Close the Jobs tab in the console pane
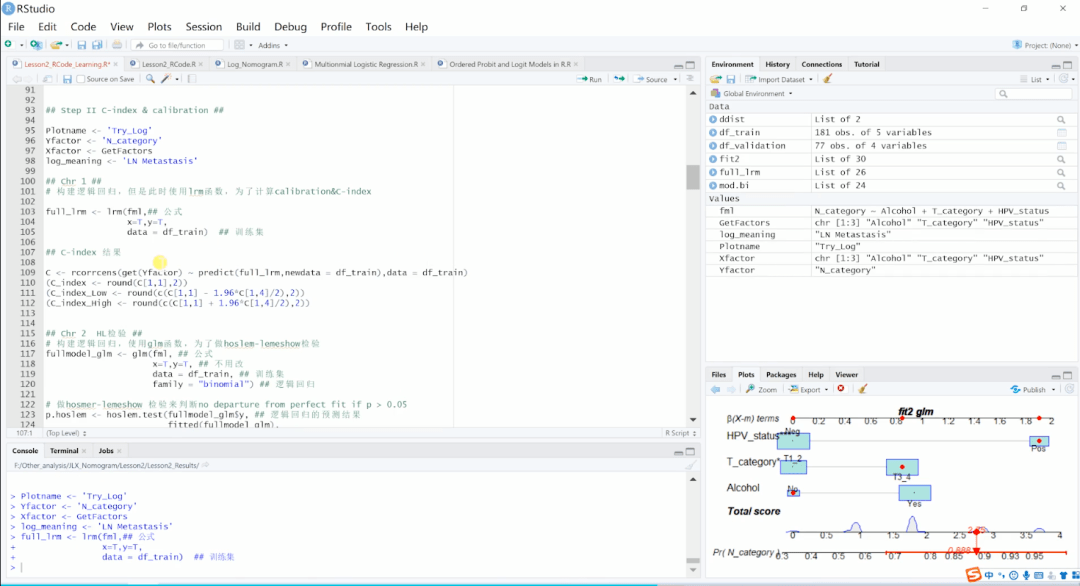This screenshot has height=586, width=1080. (x=119, y=451)
